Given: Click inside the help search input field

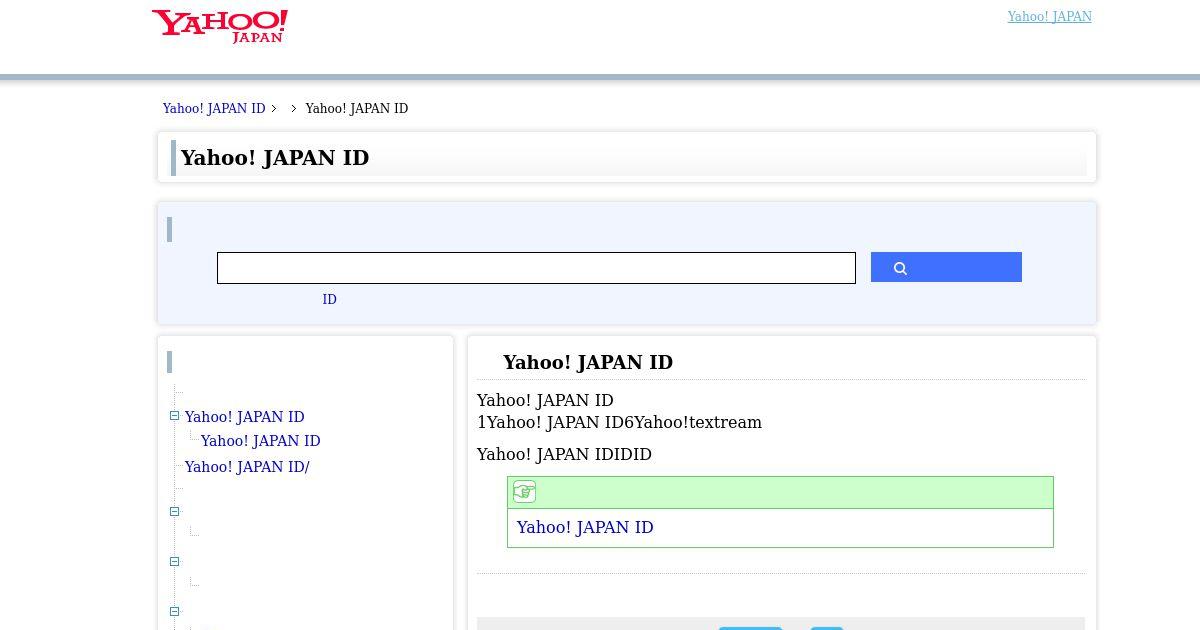Looking at the screenshot, I should click(536, 268).
